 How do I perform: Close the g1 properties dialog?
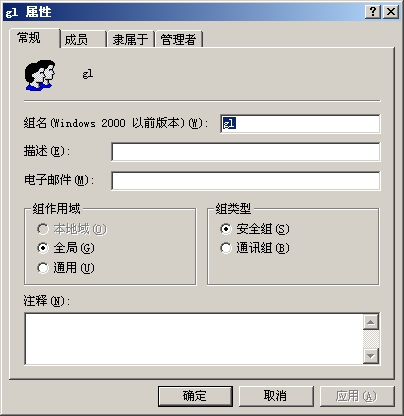pos(391,12)
